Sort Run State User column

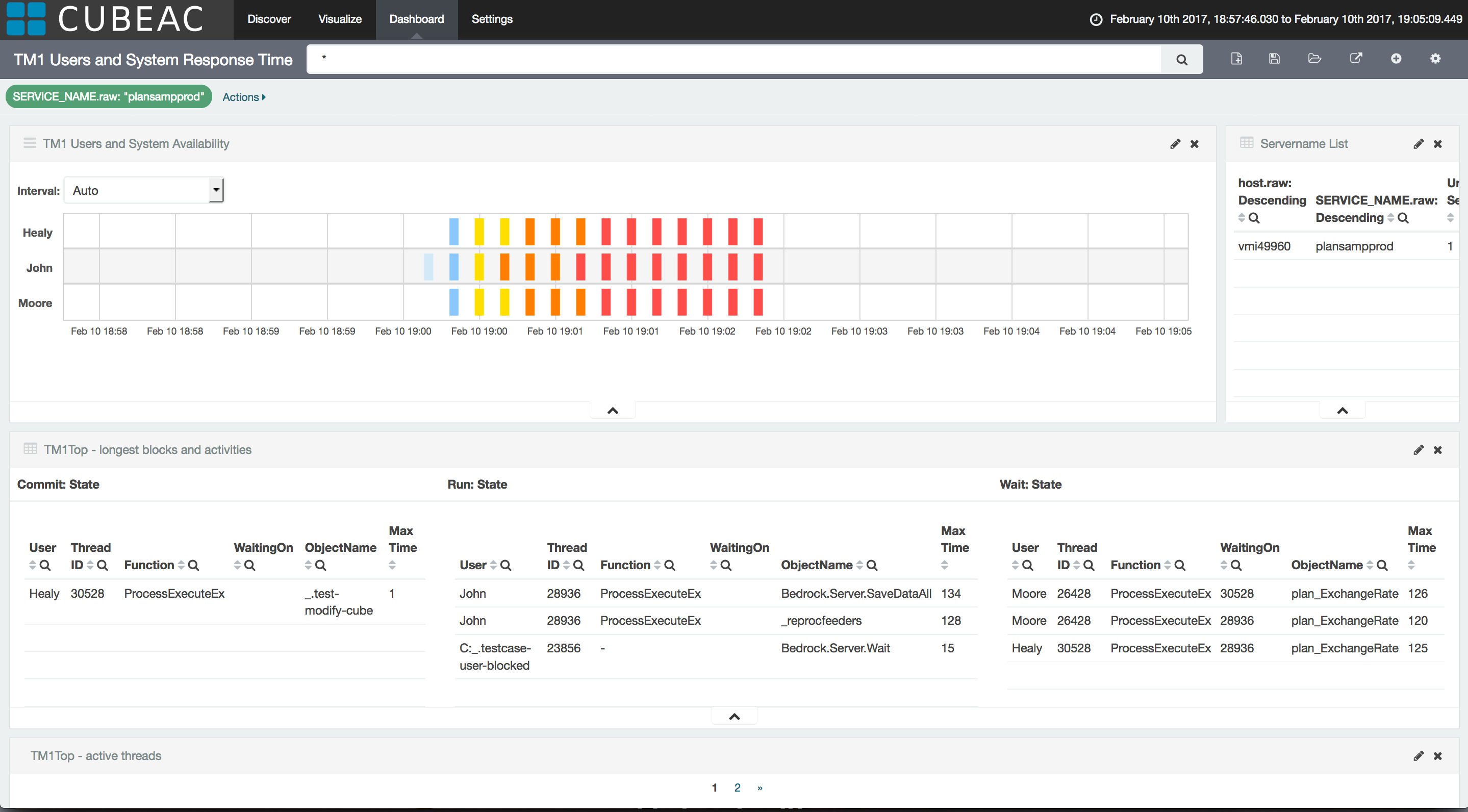coord(493,565)
